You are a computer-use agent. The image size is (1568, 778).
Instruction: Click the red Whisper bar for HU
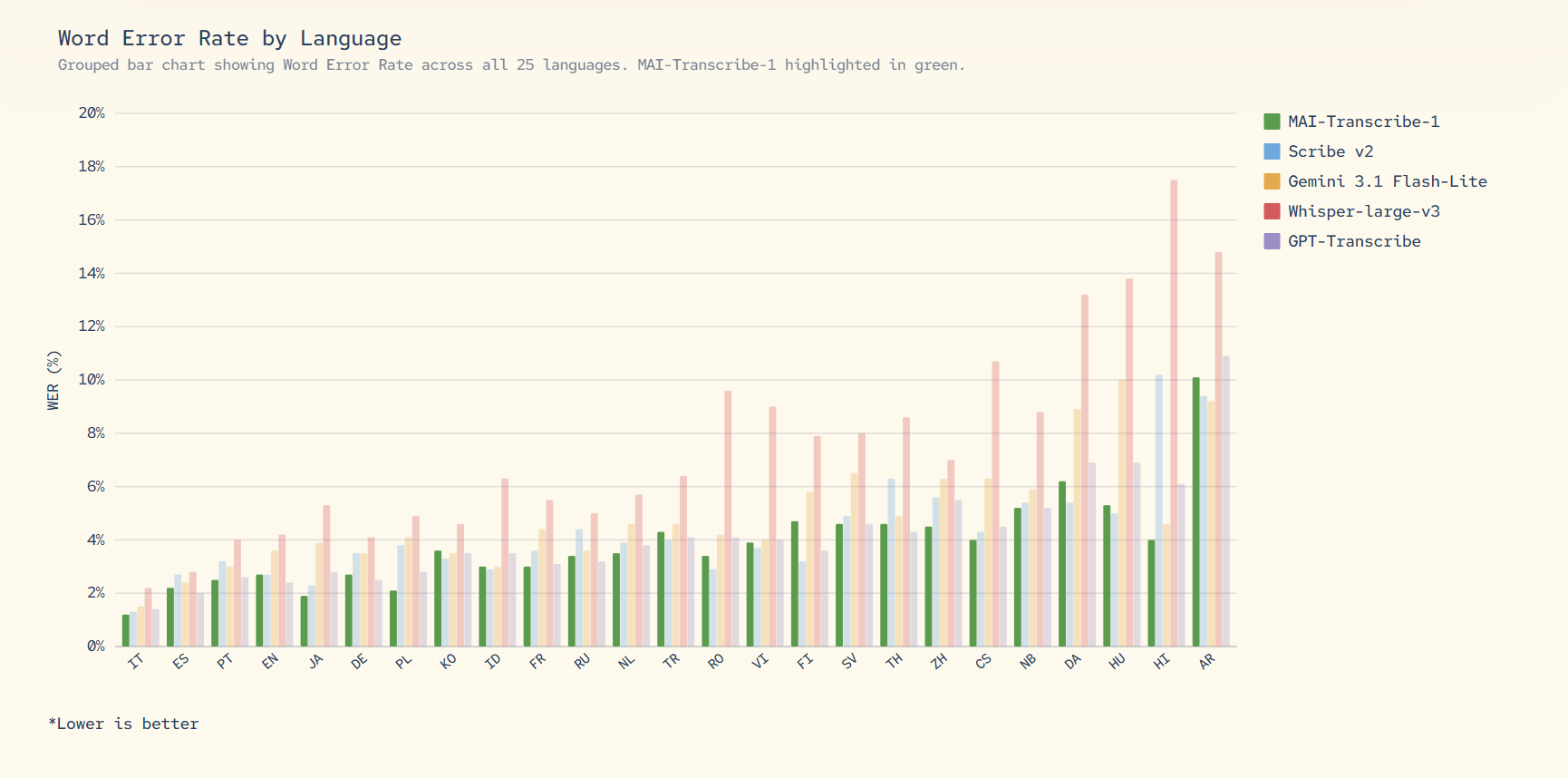[1129, 462]
